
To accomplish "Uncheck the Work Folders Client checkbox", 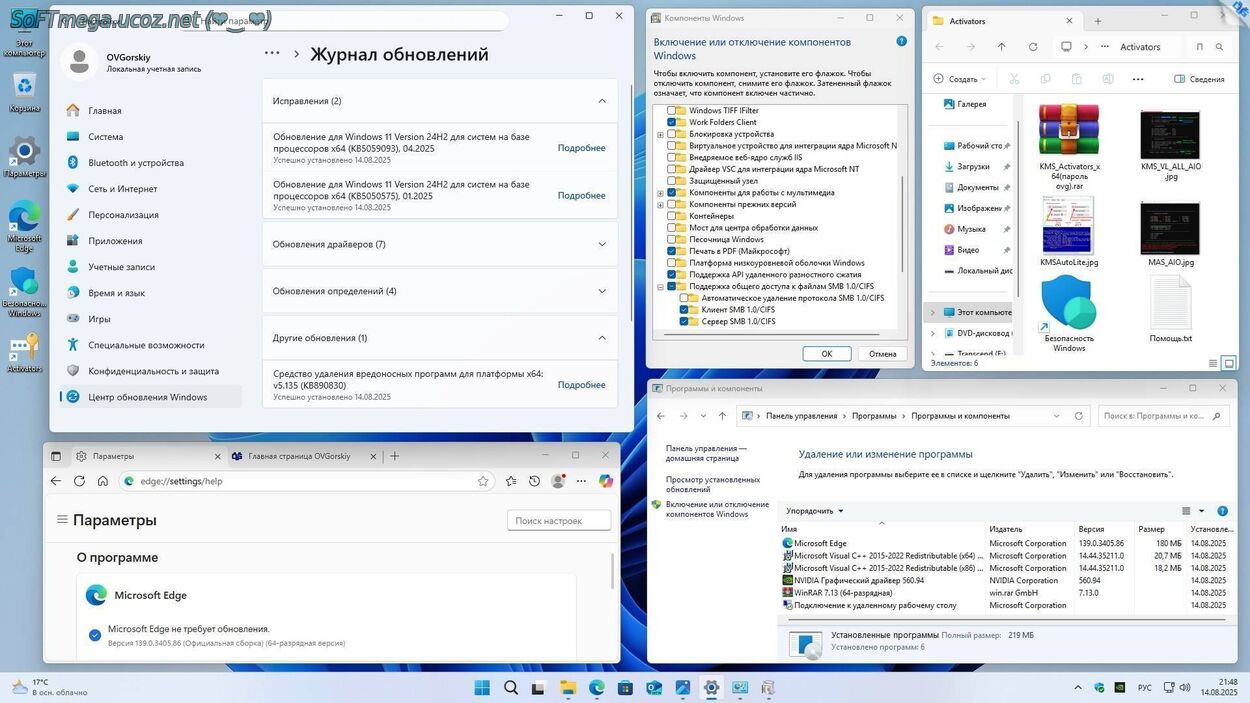I will (x=672, y=122).
